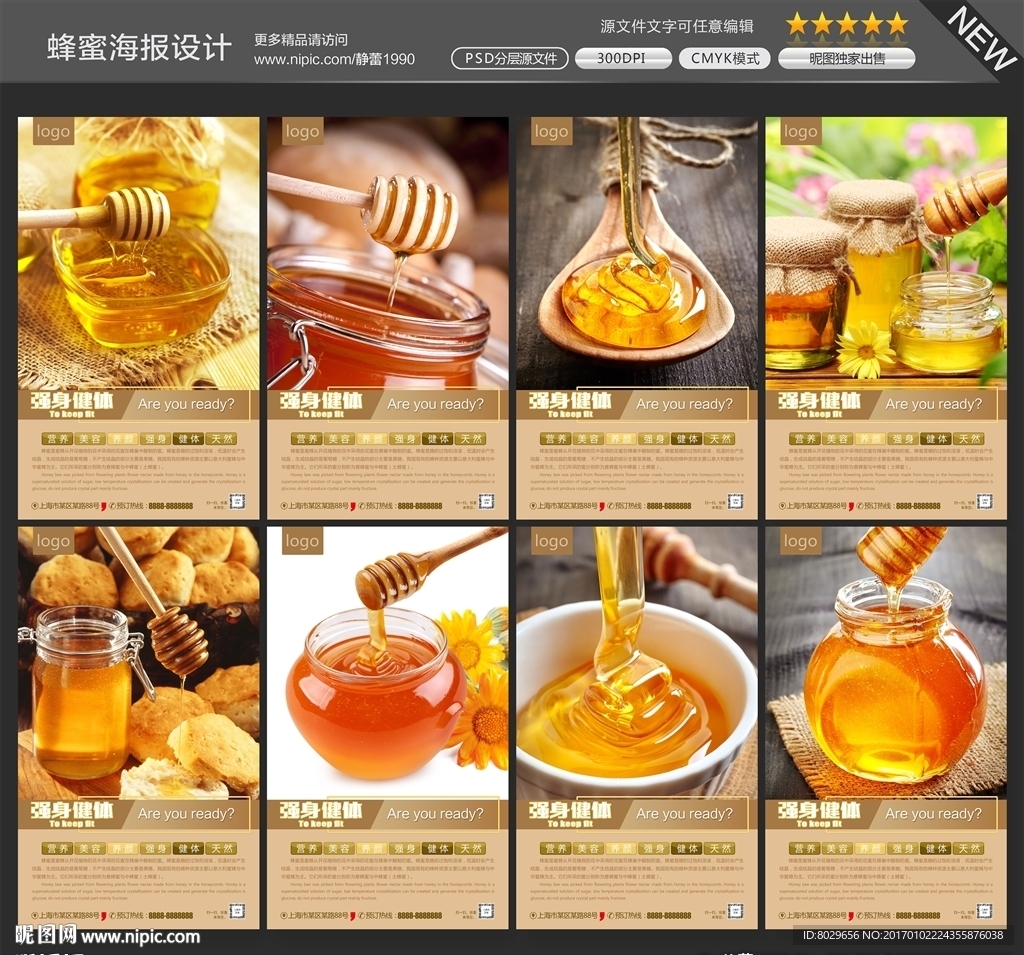Screen dimensions: 1024x955
Task: Click the logo box on the biscuits poster
Action: coord(53,541)
